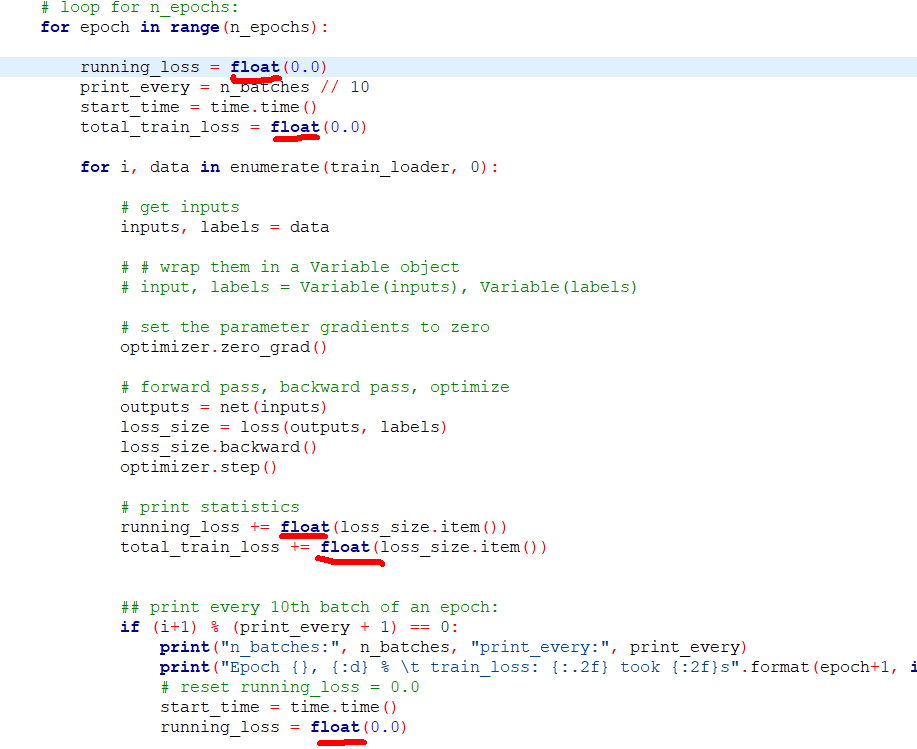The image size is (917, 749).
Task: Click the "optimizer.step()" call
Action: [x=198, y=467]
